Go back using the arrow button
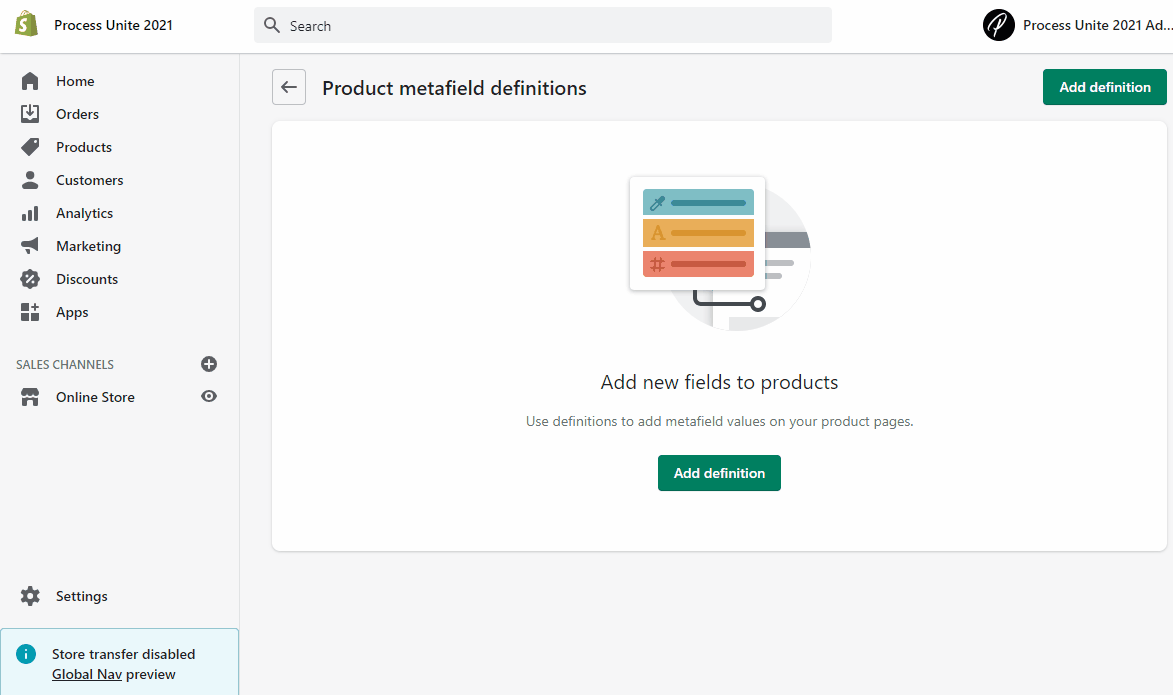The width and height of the screenshot is (1173, 695). (289, 87)
